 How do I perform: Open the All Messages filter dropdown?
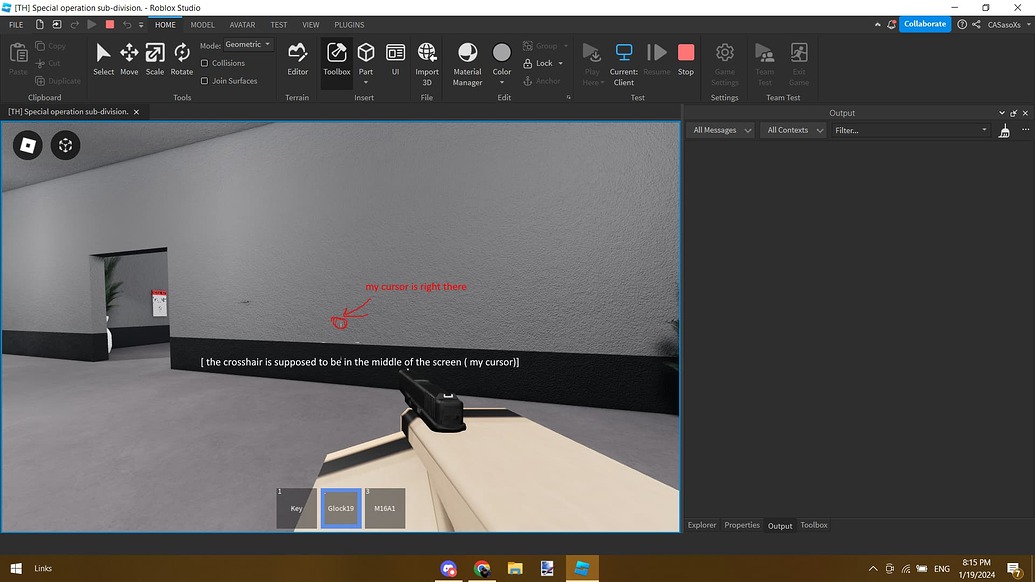pyautogui.click(x=719, y=129)
